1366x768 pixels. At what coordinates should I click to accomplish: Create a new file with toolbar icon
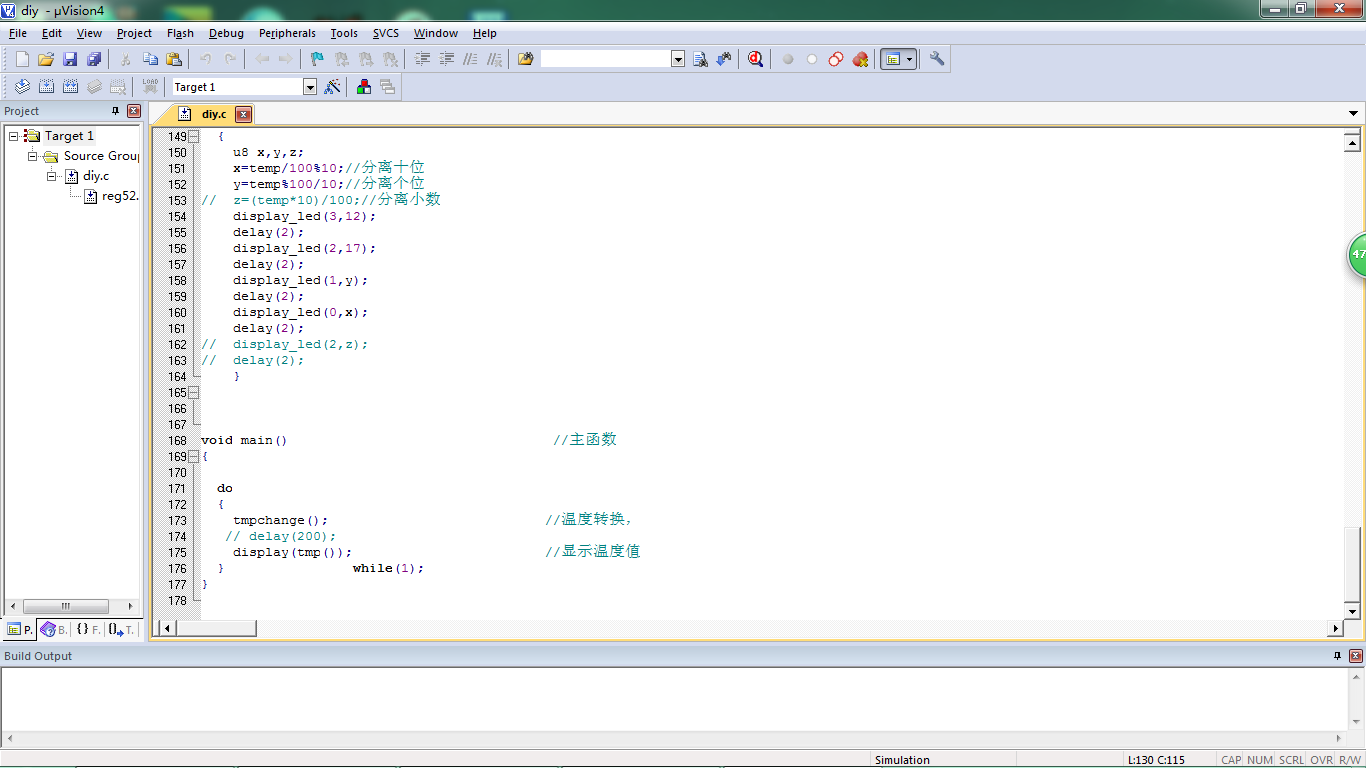22,59
